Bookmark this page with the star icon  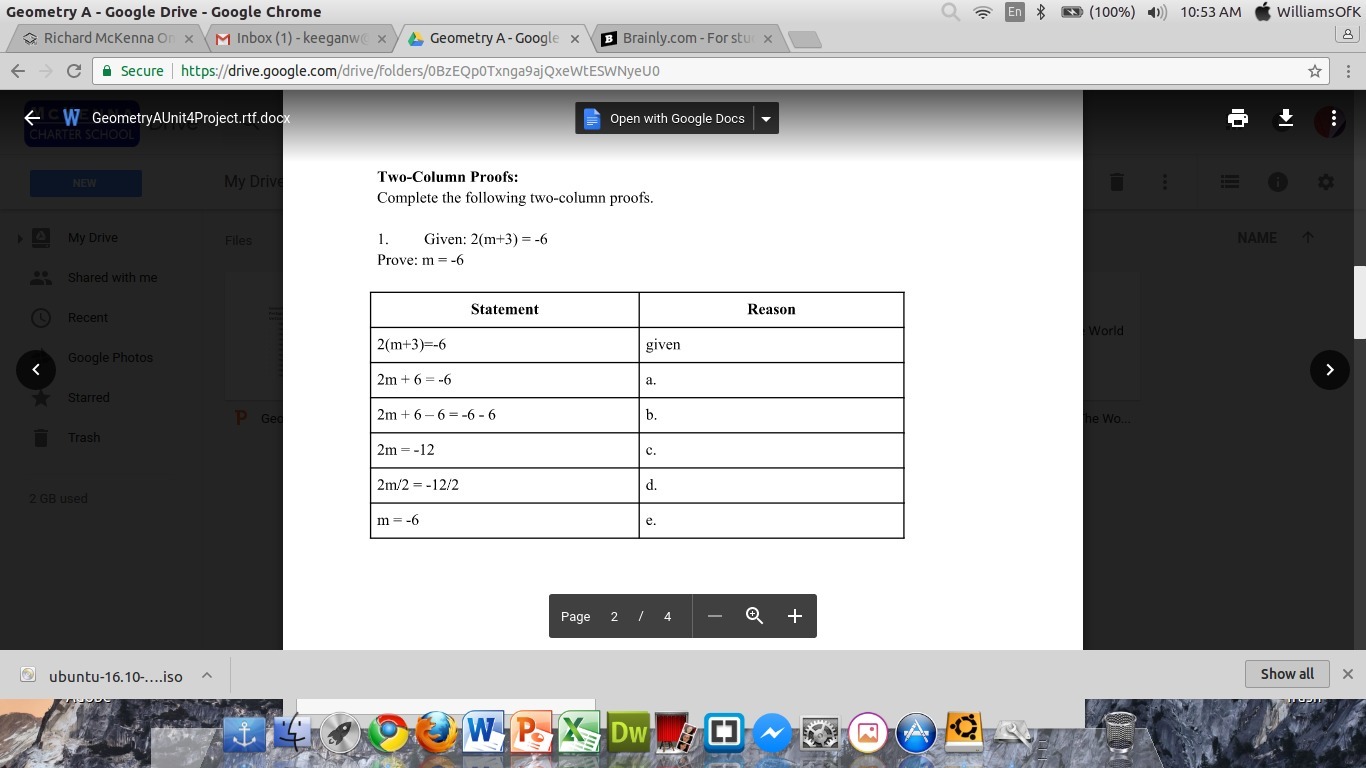[1315, 71]
